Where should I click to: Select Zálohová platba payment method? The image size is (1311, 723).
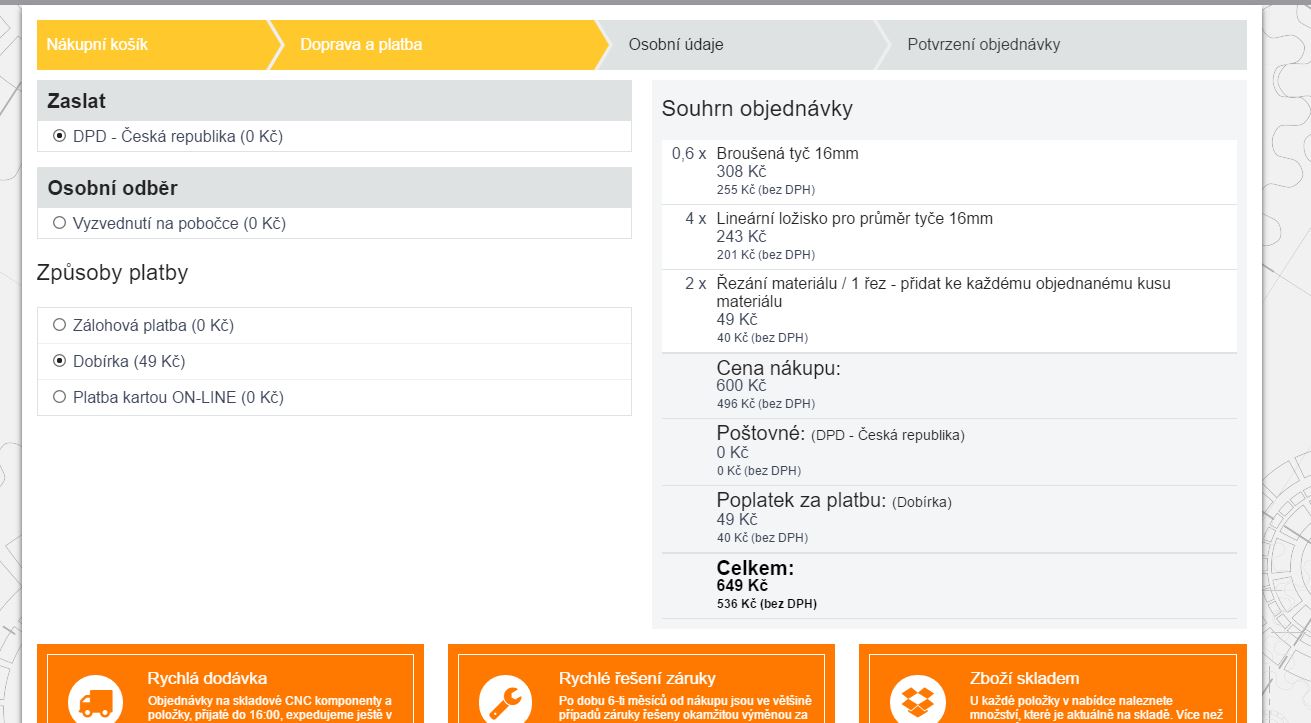(x=60, y=325)
